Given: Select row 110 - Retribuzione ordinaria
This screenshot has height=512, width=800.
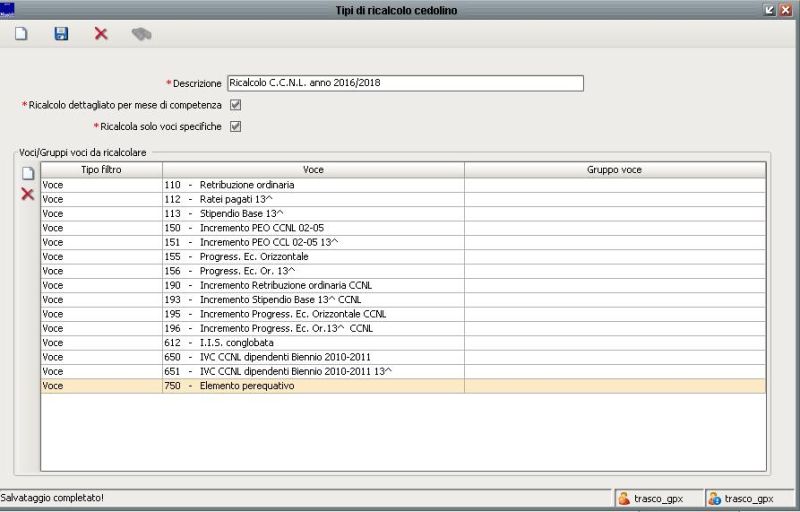Looking at the screenshot, I should coord(313,185).
